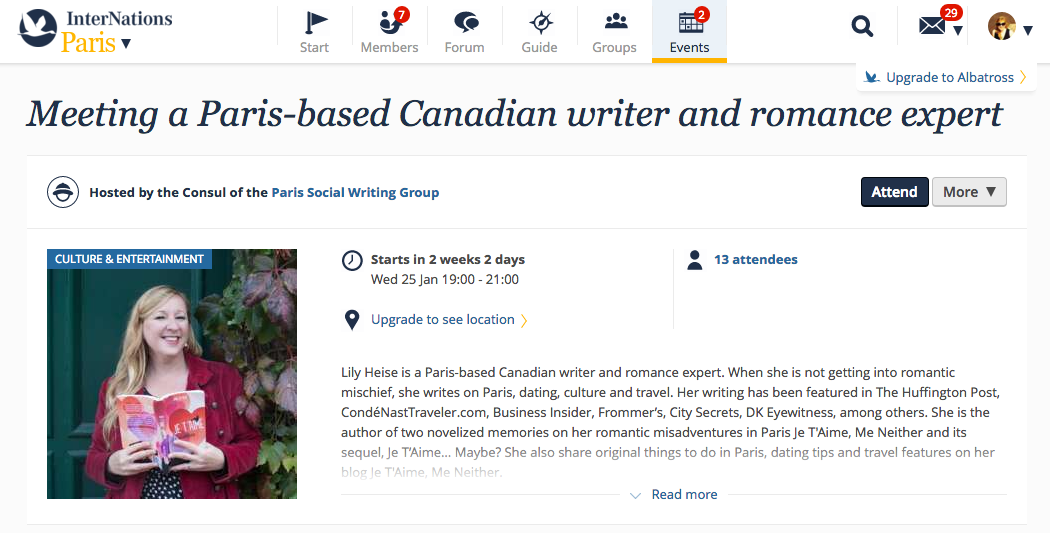Expand description with Read more
This screenshot has width=1050, height=533.
(683, 494)
